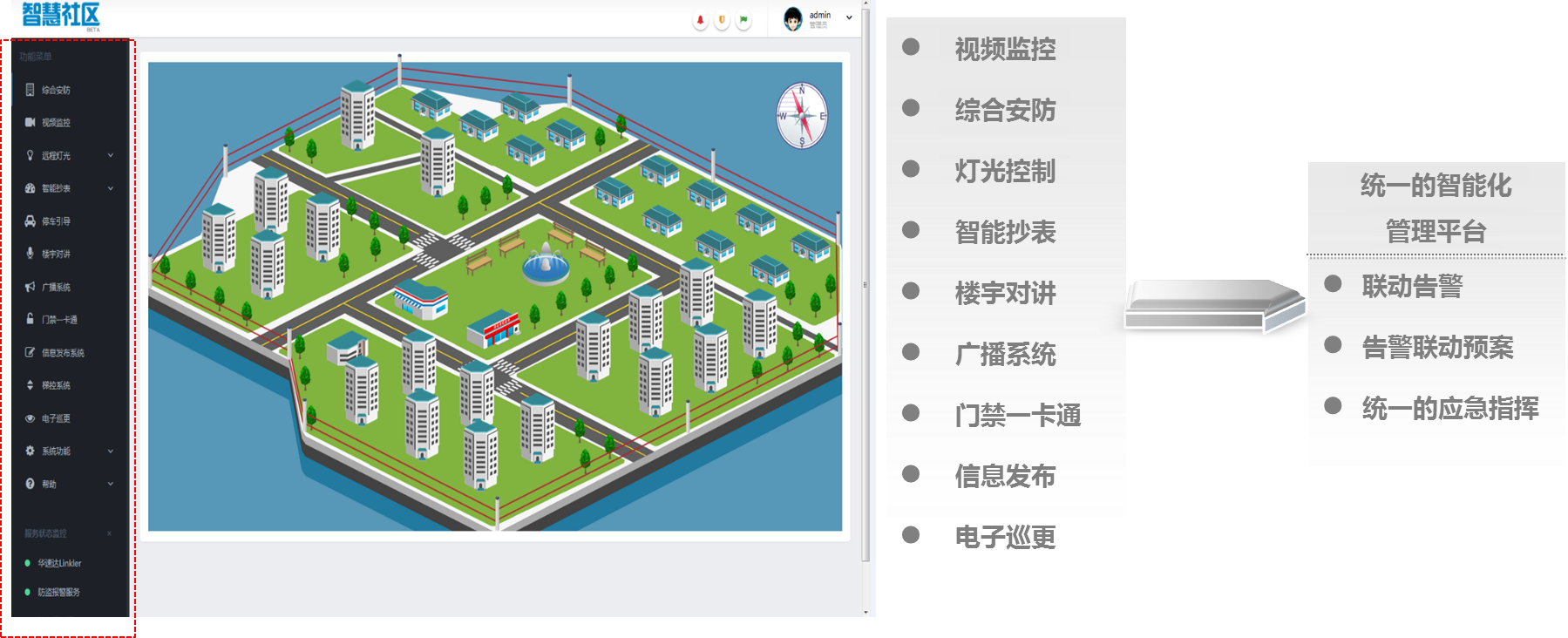
Task: Open the 信息发布系统 menu item
Action: tap(63, 353)
